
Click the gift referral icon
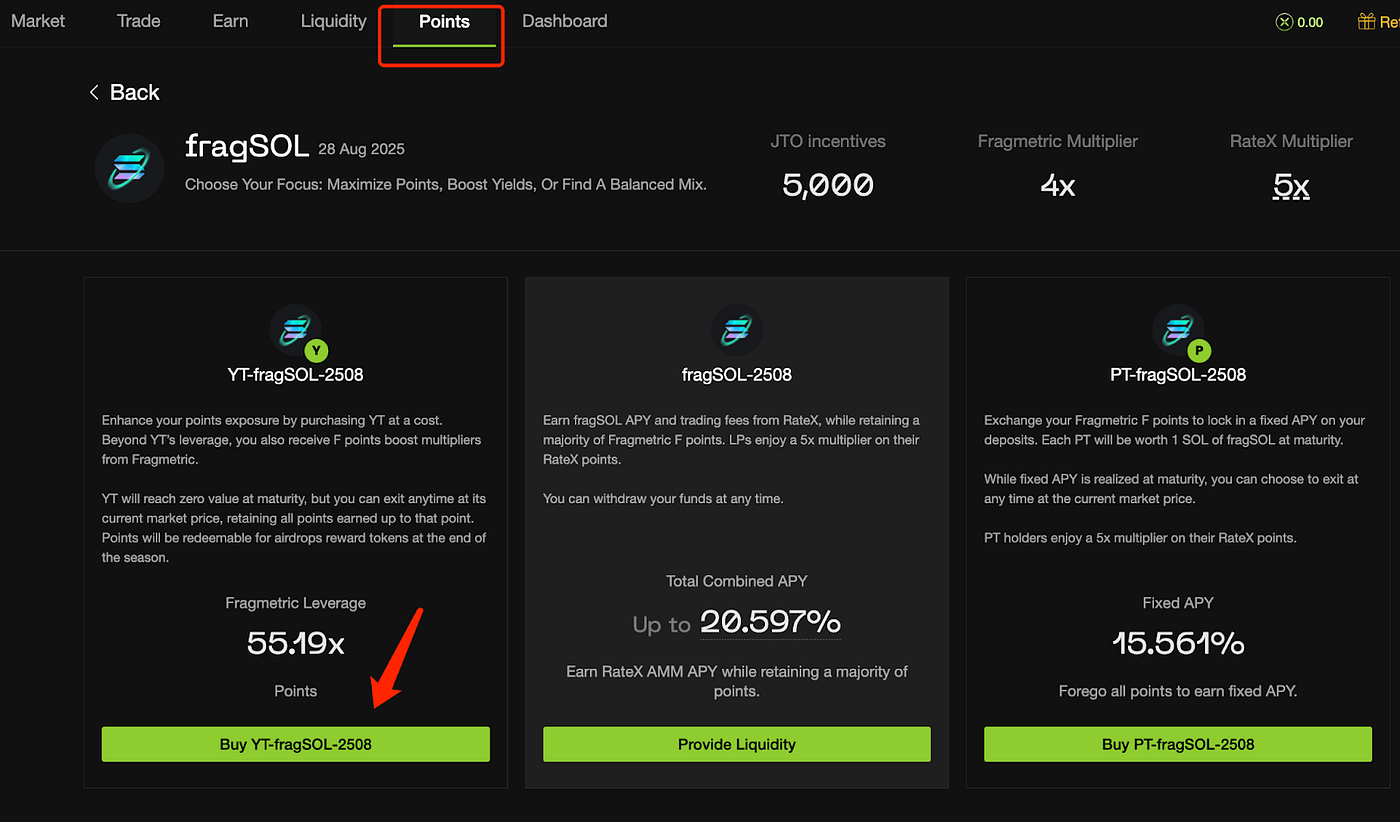coord(1366,21)
